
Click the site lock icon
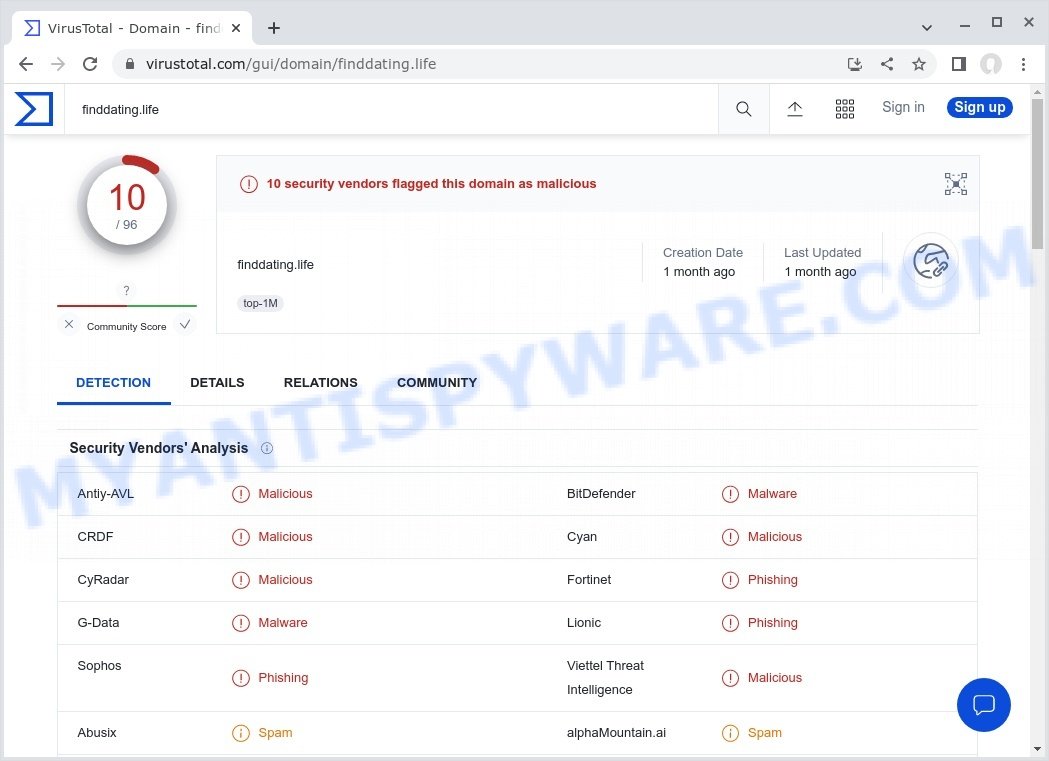[x=130, y=64]
